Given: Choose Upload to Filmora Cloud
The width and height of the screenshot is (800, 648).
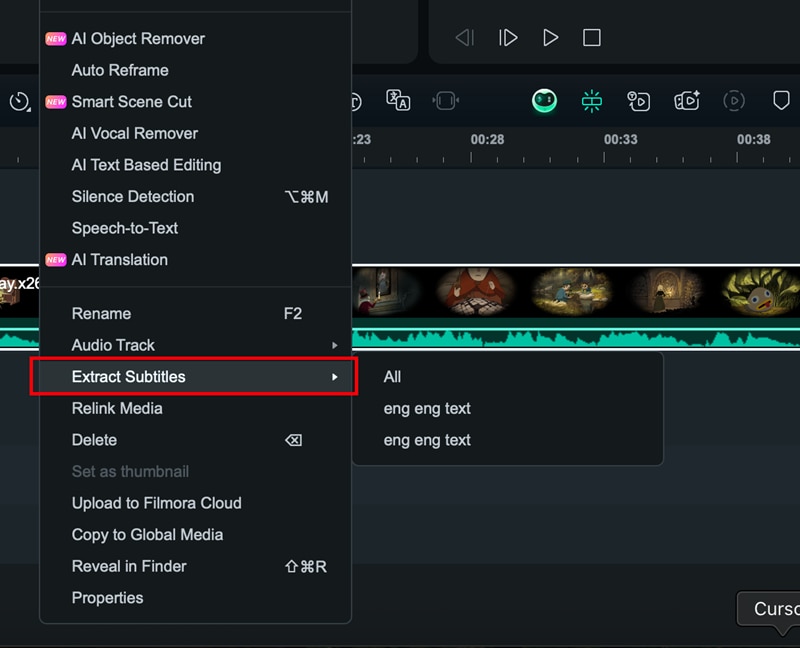Looking at the screenshot, I should tap(156, 503).
